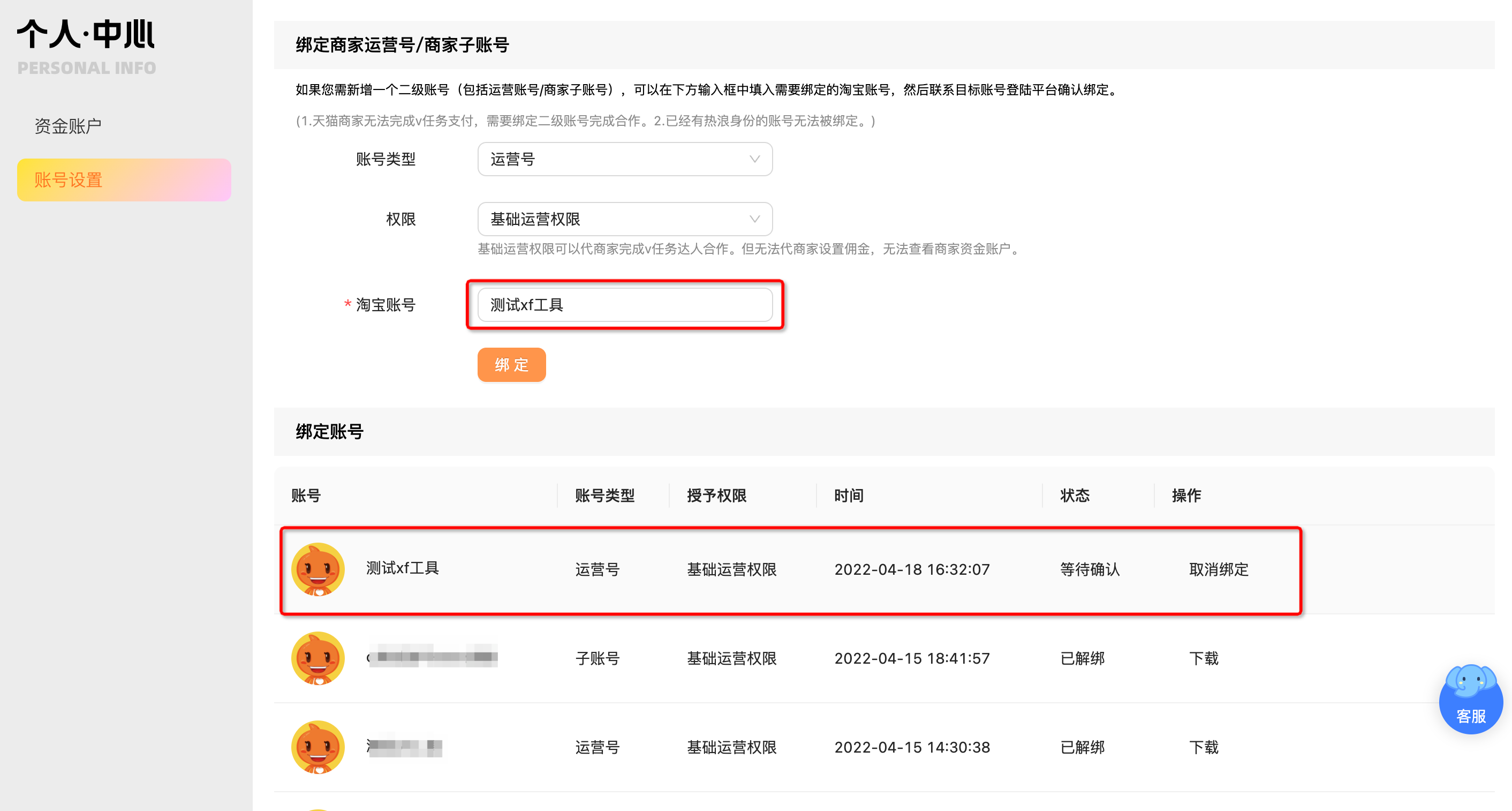Click 子账号 type cell in table
Screen dimensions: 1512x811
coord(598,658)
